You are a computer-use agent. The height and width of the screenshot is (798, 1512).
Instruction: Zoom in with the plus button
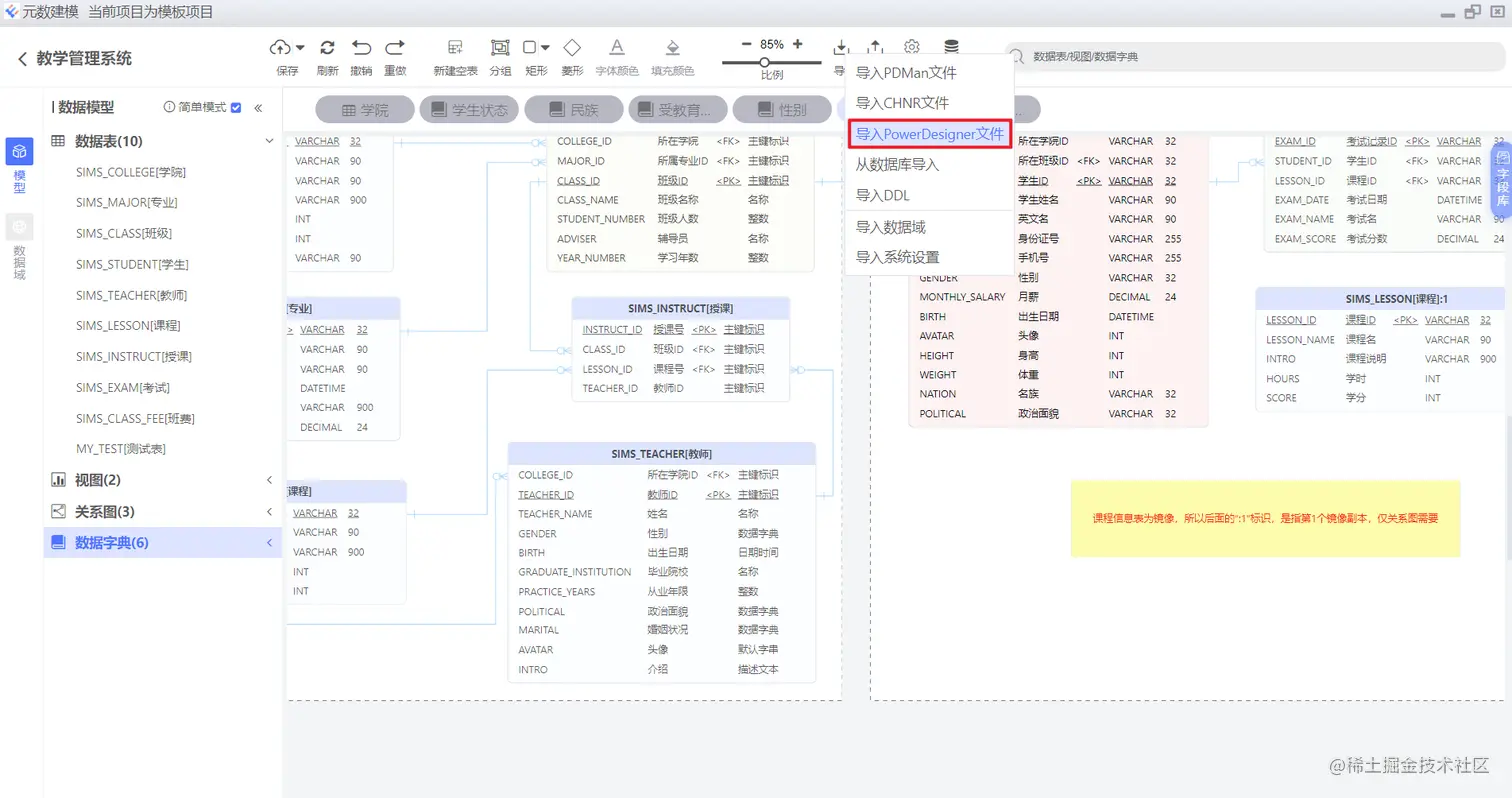(797, 44)
